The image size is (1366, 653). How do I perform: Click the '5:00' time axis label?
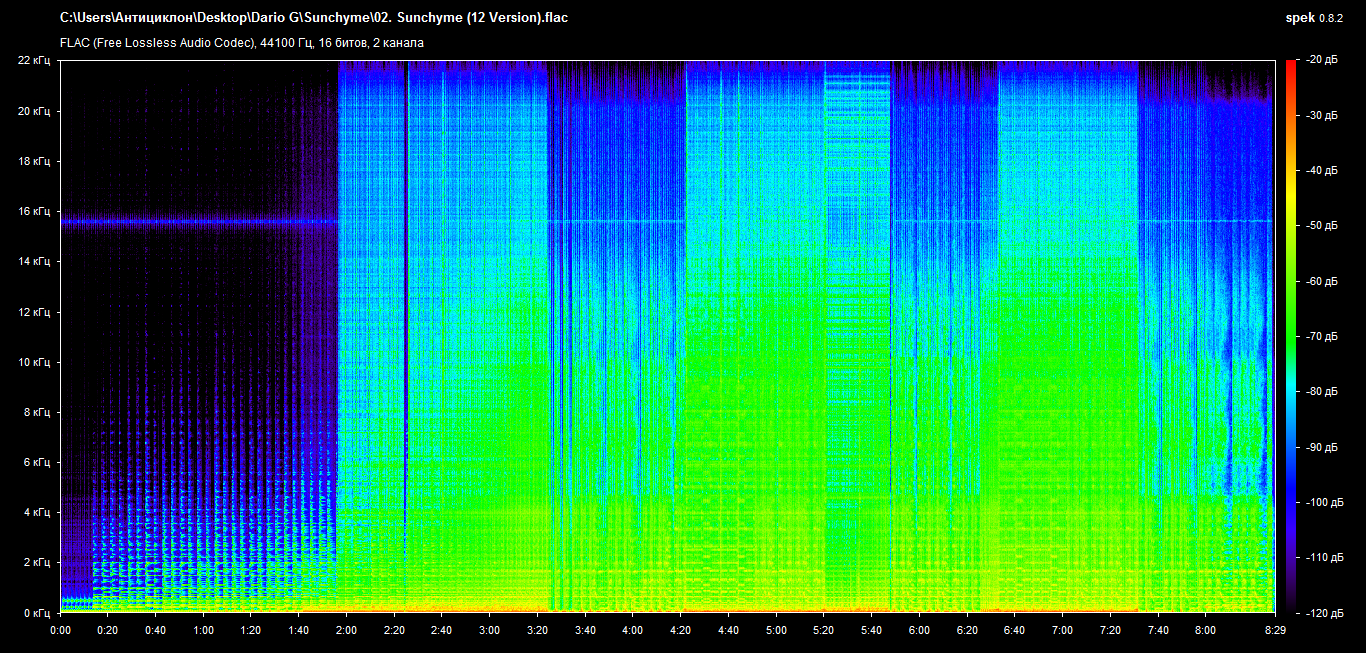coord(776,631)
